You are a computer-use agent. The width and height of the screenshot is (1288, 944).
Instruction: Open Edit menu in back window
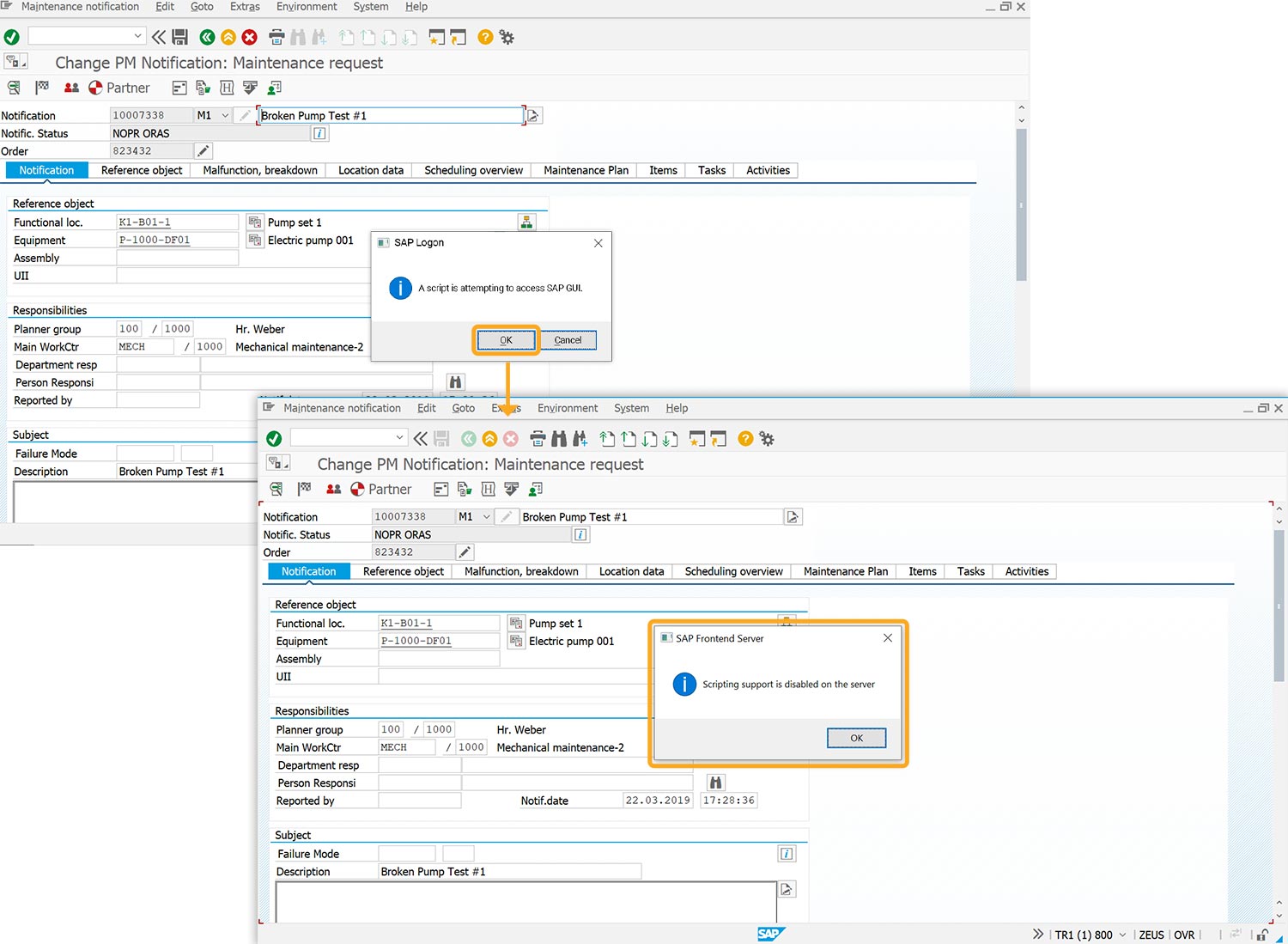point(165,6)
